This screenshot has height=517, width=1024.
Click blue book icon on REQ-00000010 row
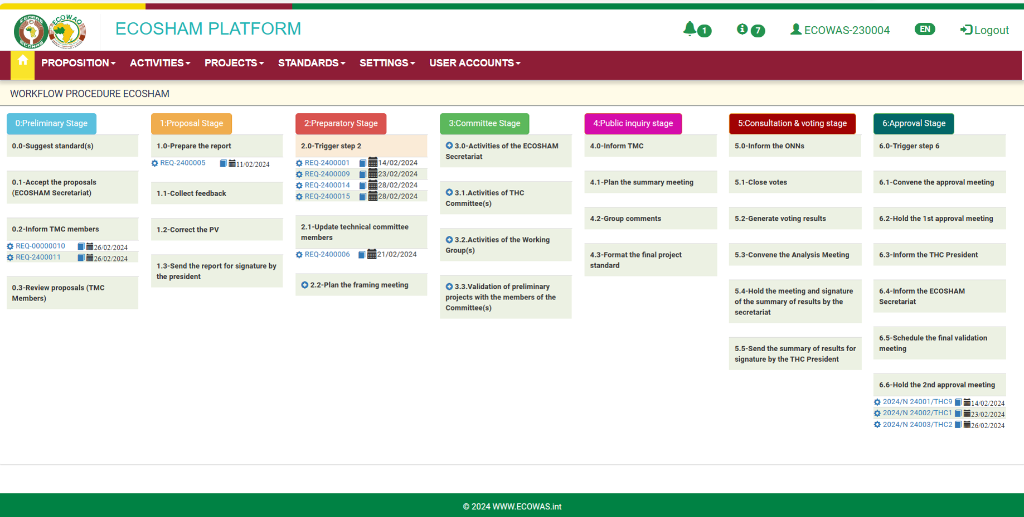81,247
